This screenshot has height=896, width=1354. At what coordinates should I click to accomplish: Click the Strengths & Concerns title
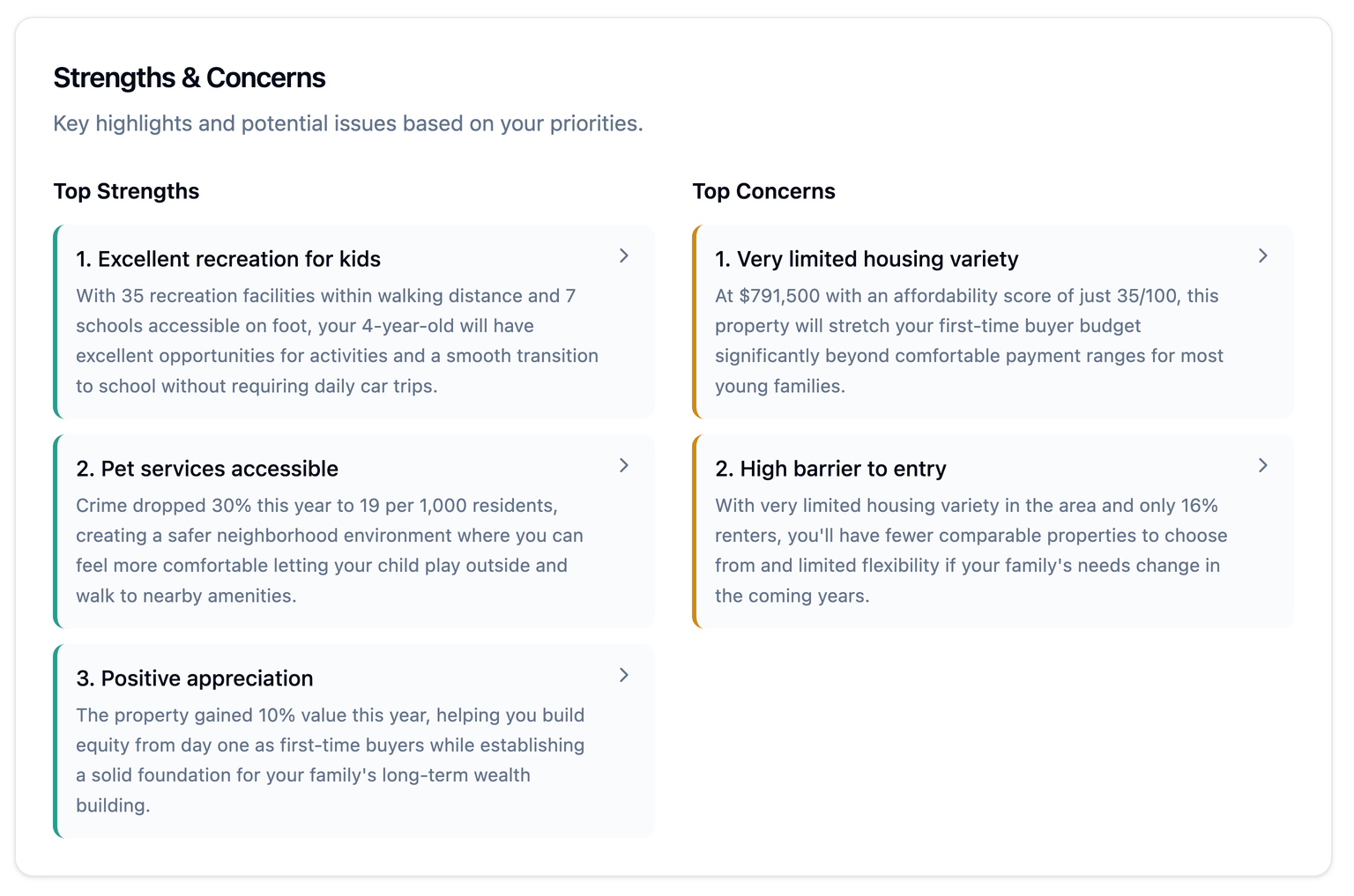(189, 78)
